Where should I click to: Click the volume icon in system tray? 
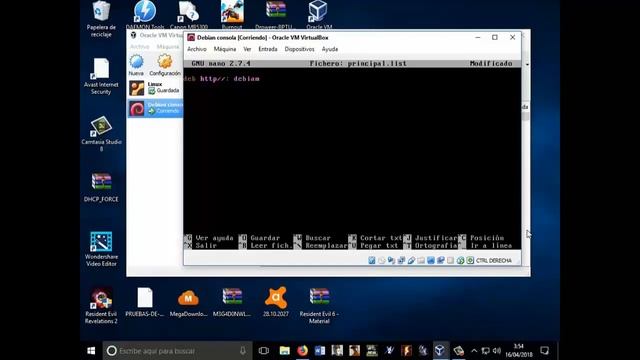[496, 351]
